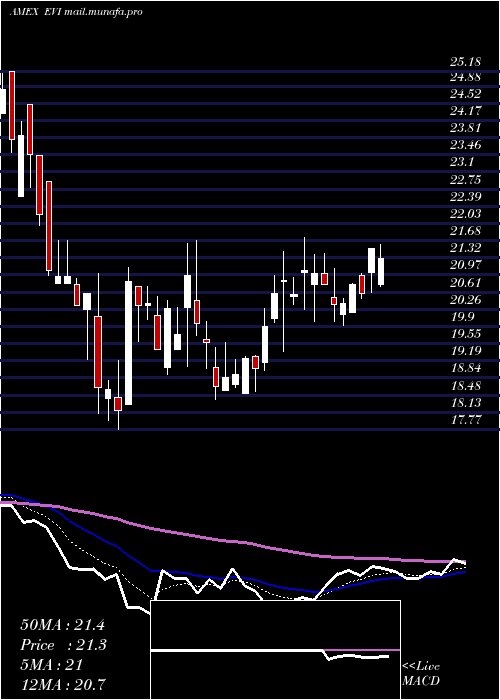Click the 24.17 price axis label

[465, 110]
